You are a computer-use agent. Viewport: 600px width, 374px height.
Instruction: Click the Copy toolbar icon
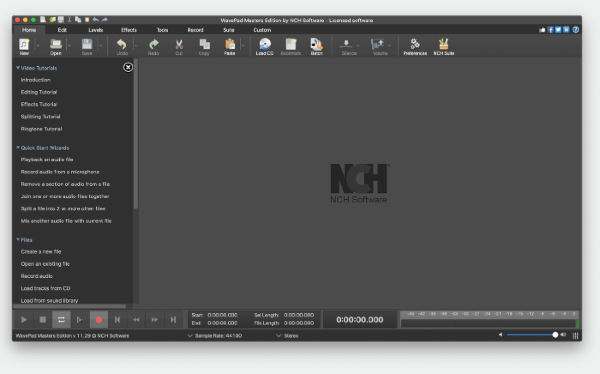tap(204, 47)
